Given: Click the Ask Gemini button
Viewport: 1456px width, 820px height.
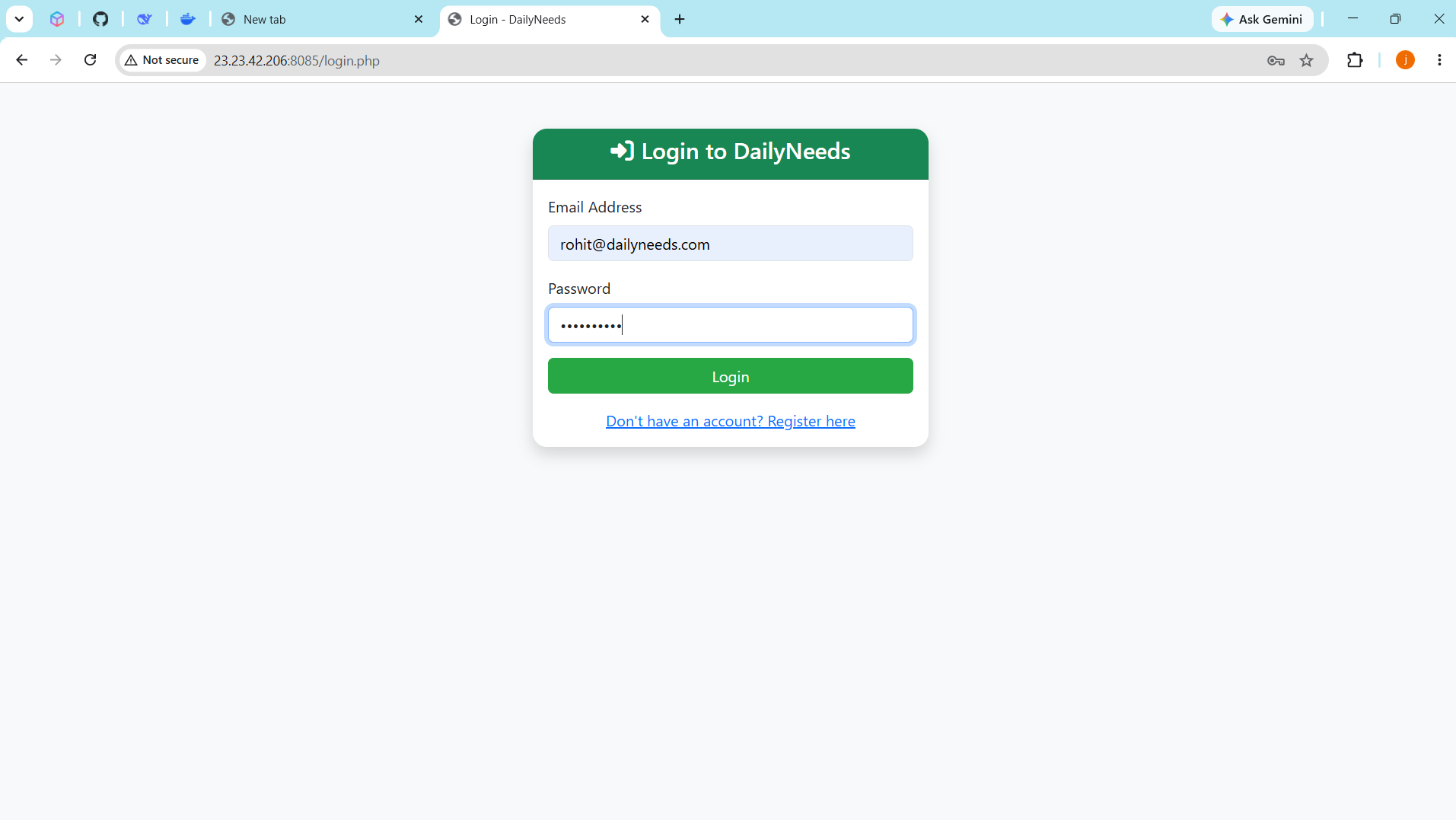Looking at the screenshot, I should pos(1262,19).
